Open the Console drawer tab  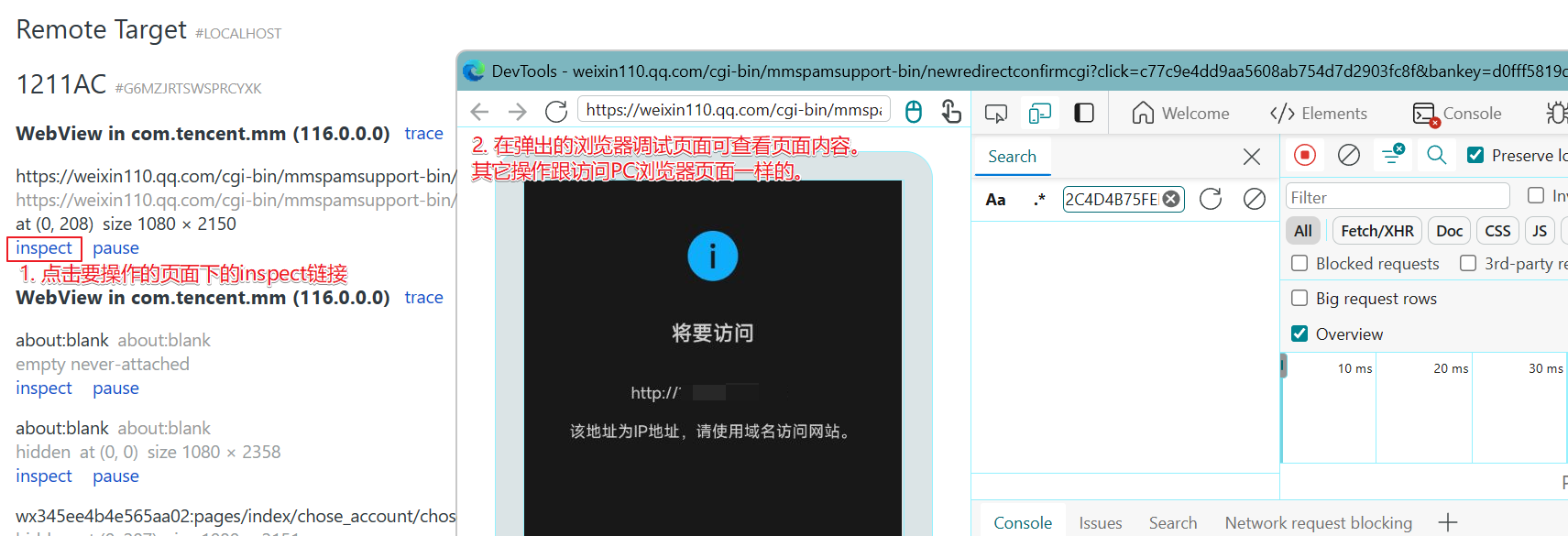1023,522
